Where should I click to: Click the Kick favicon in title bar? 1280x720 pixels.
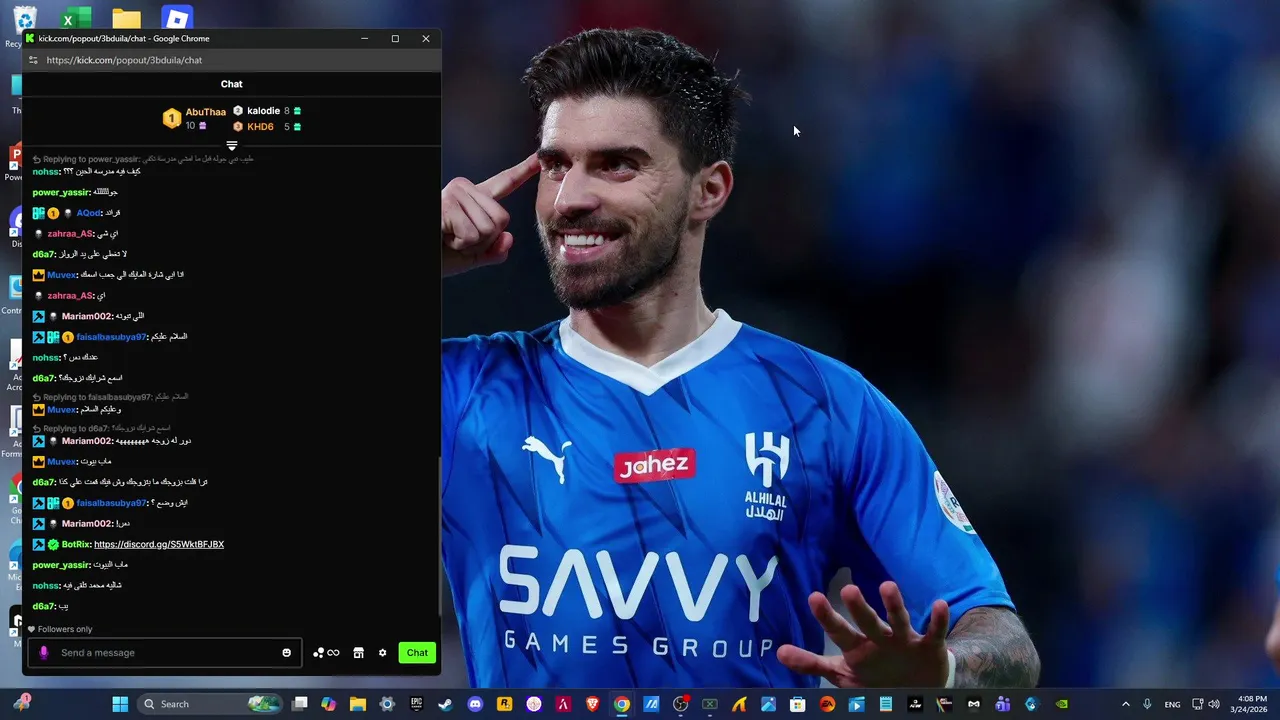[x=30, y=38]
